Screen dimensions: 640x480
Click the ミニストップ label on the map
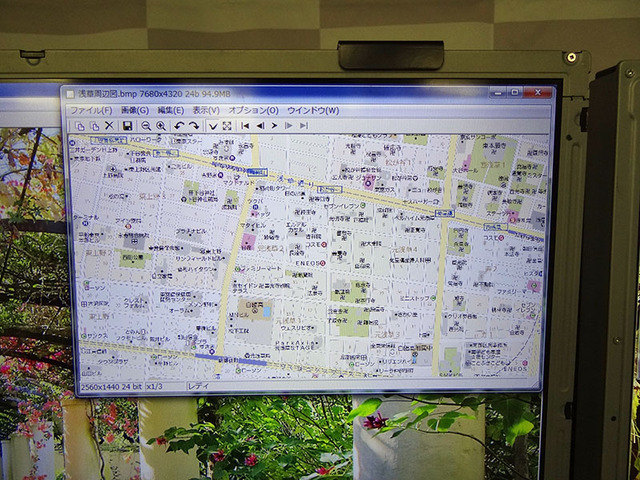pos(415,298)
